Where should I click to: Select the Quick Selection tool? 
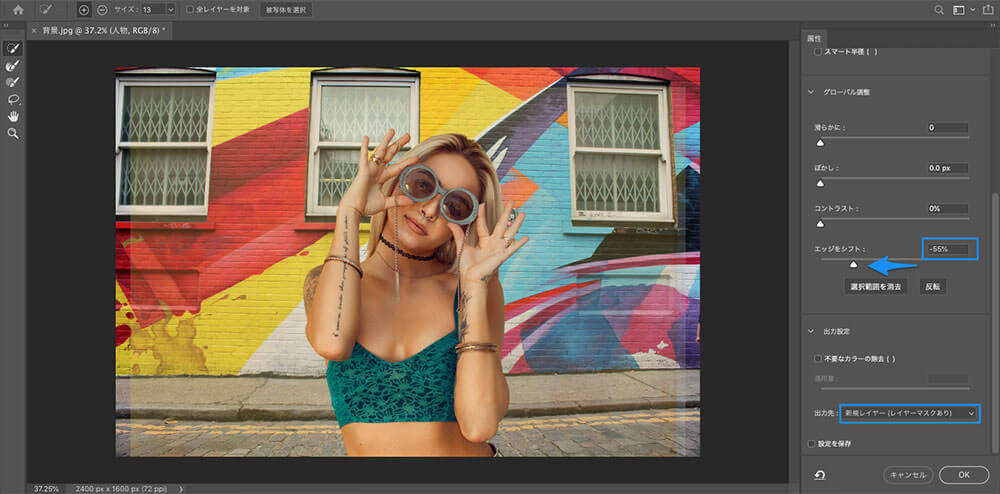click(x=13, y=48)
